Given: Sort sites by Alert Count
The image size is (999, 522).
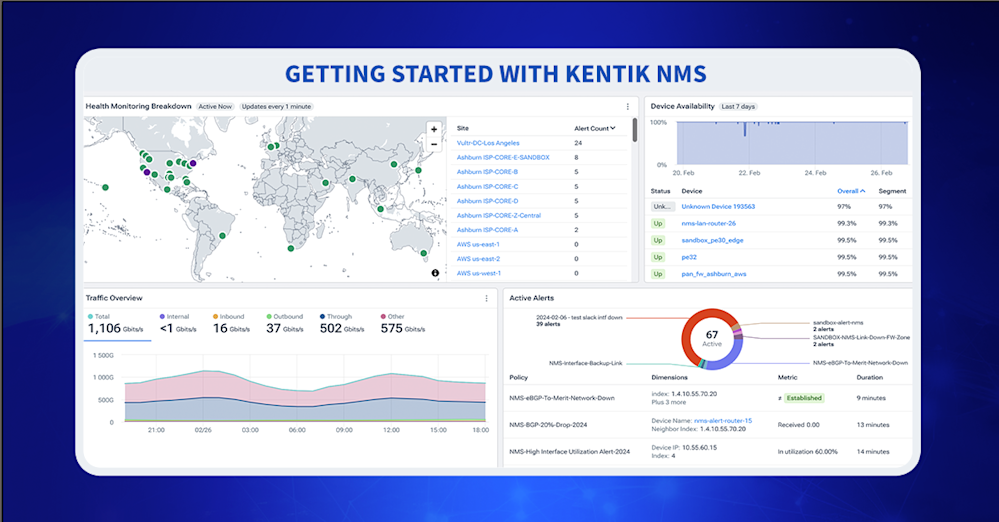Looking at the screenshot, I should [594, 128].
